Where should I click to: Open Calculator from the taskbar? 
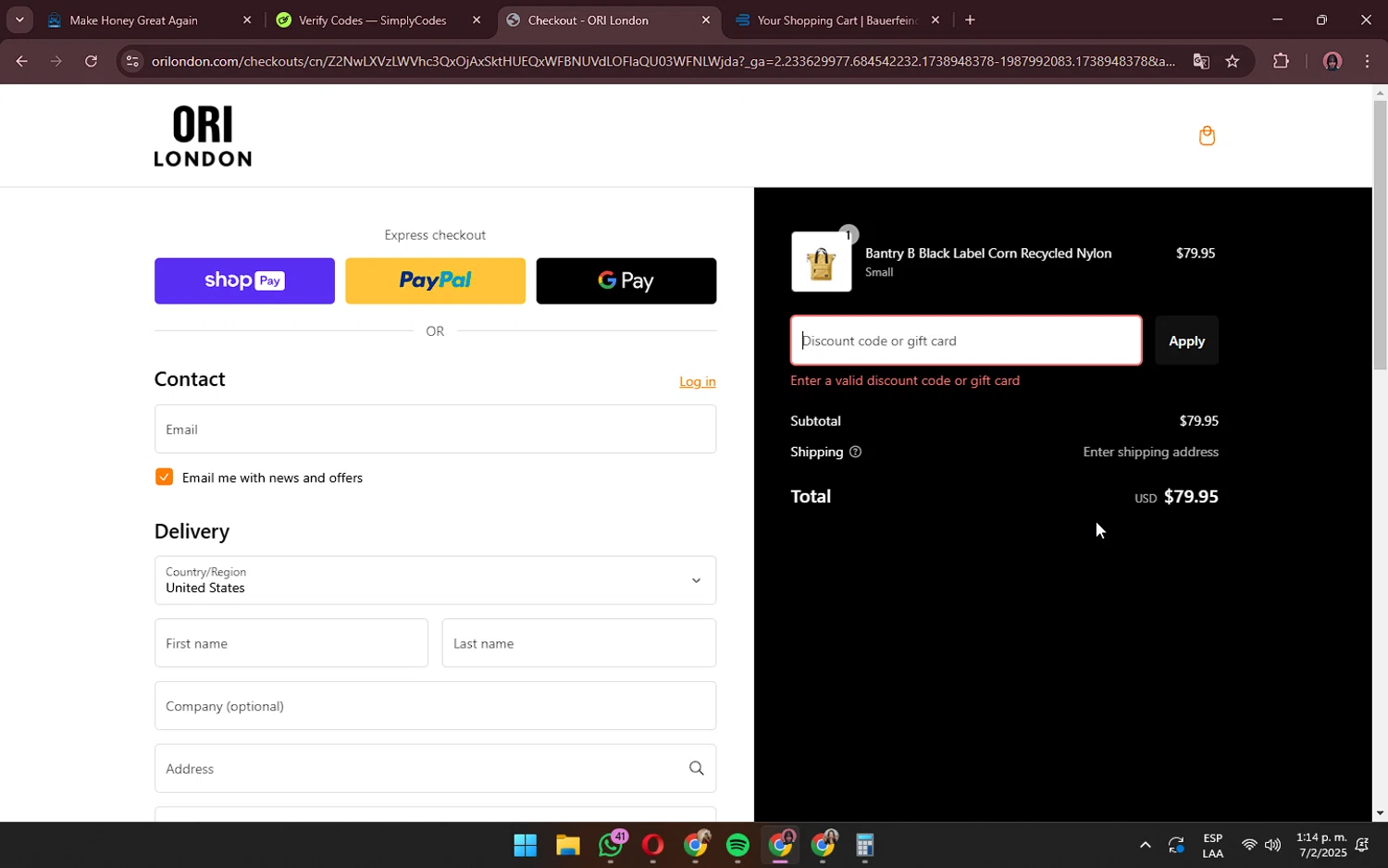[865, 845]
